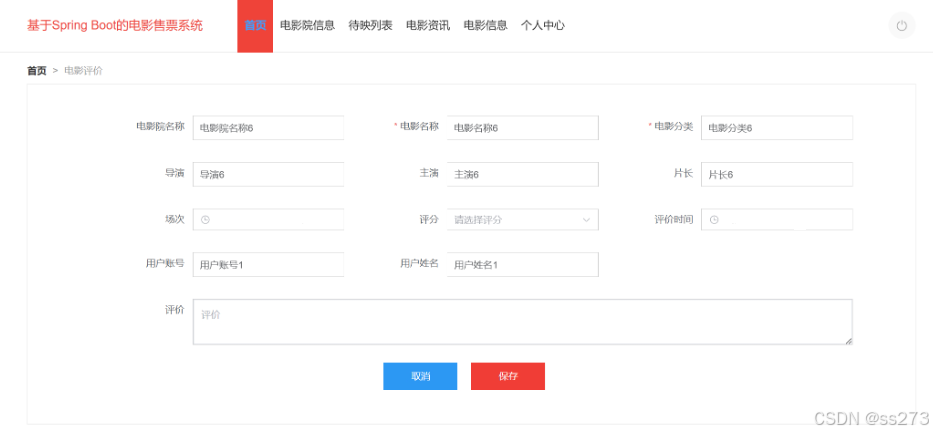Focus the 电影院名称 input field
This screenshot has height=434, width=933.
click(268, 127)
